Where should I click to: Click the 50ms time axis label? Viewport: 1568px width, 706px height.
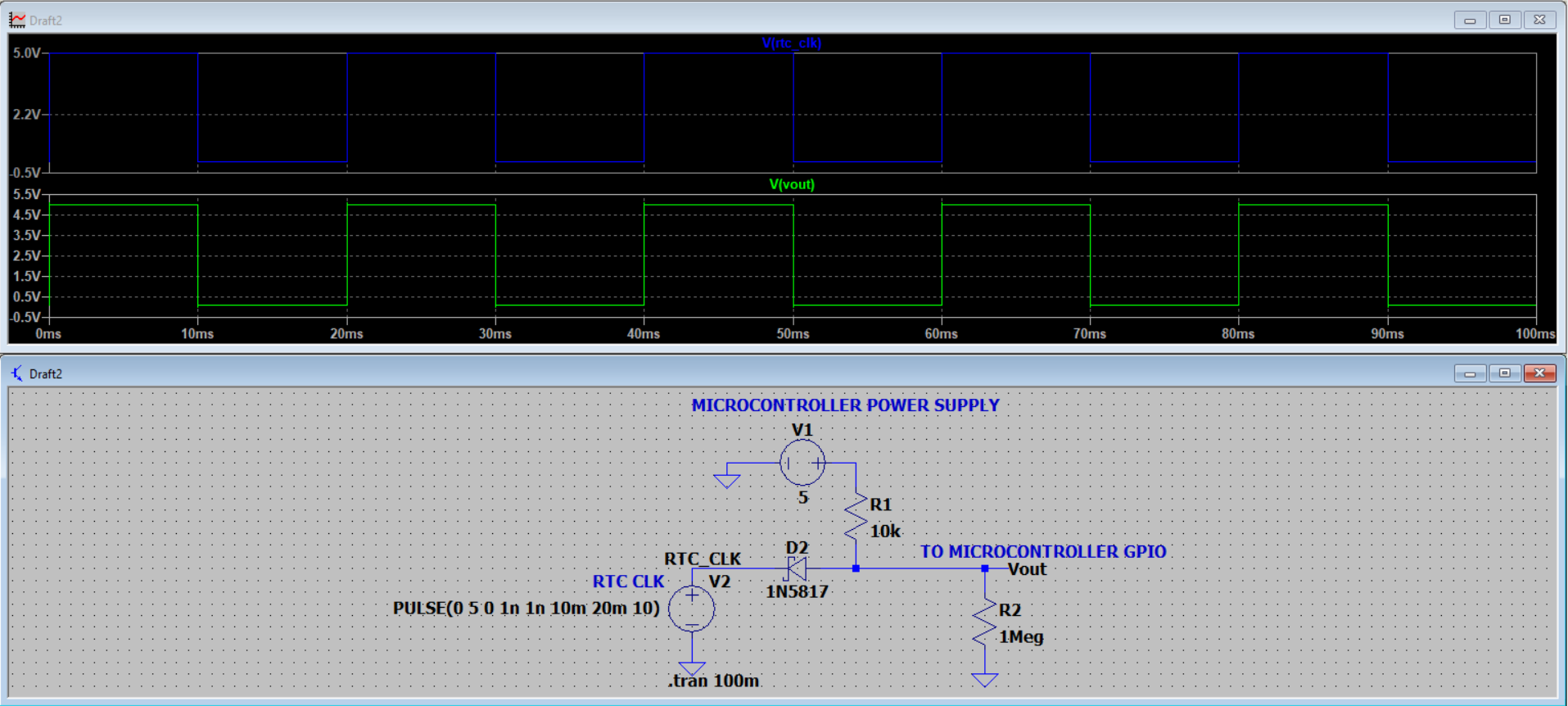pos(793,334)
